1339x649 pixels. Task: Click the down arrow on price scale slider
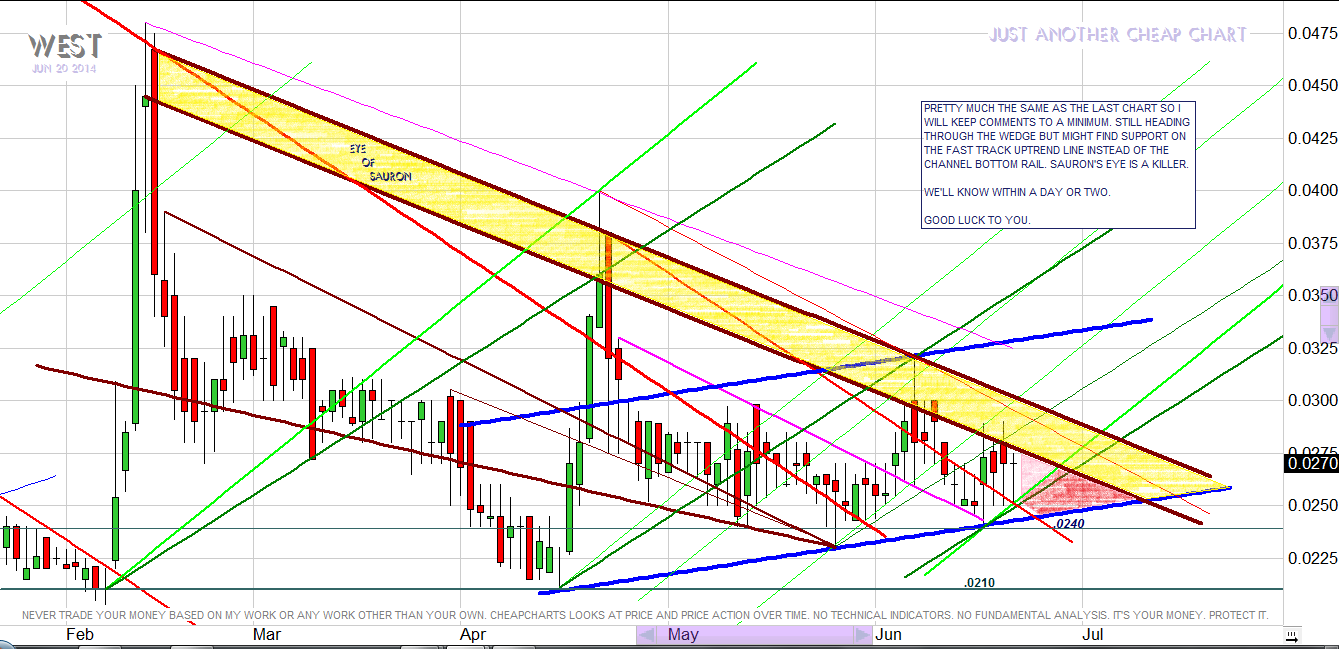coord(1328,330)
